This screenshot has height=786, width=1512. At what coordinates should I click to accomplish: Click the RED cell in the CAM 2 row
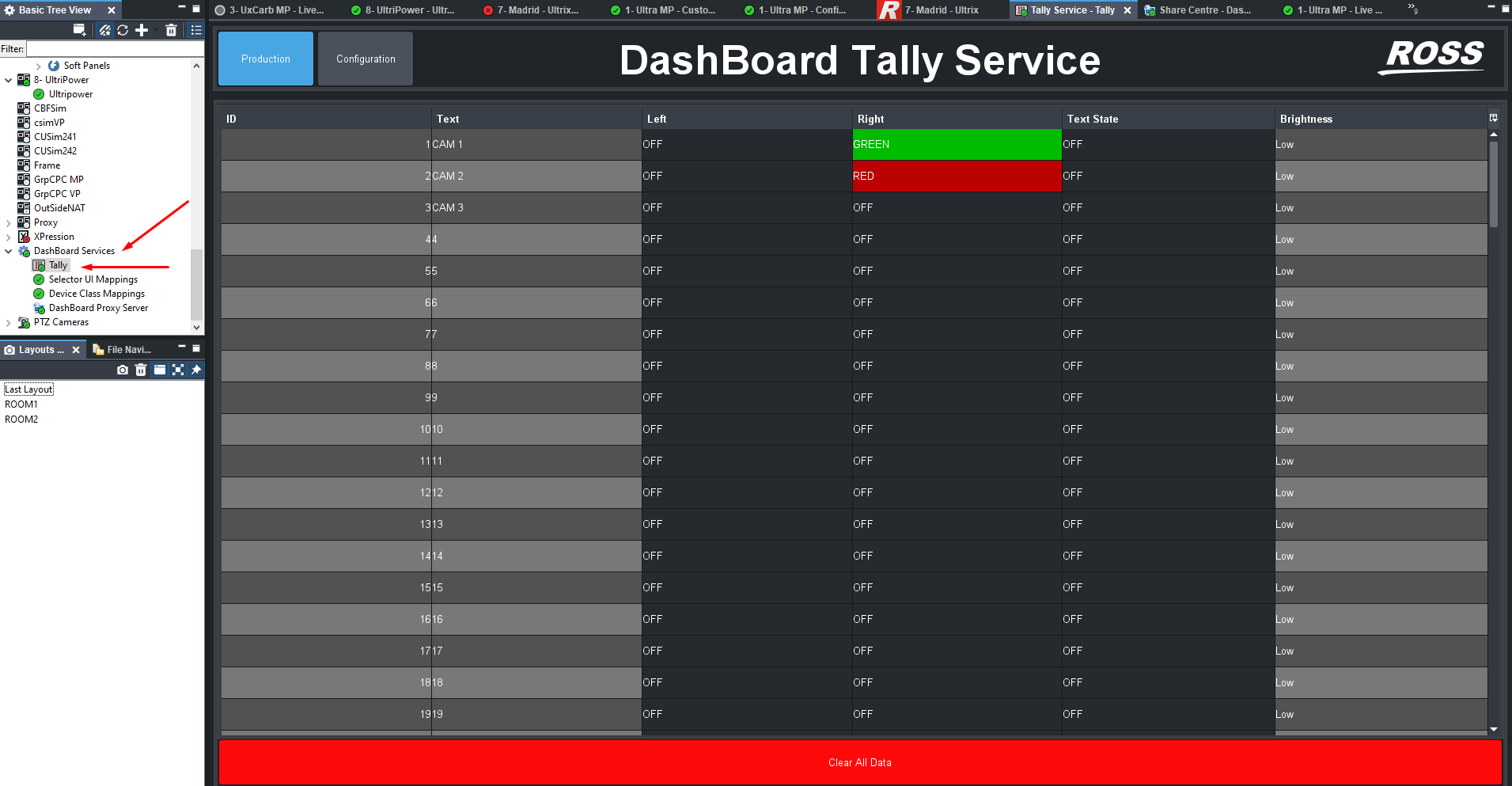(957, 176)
